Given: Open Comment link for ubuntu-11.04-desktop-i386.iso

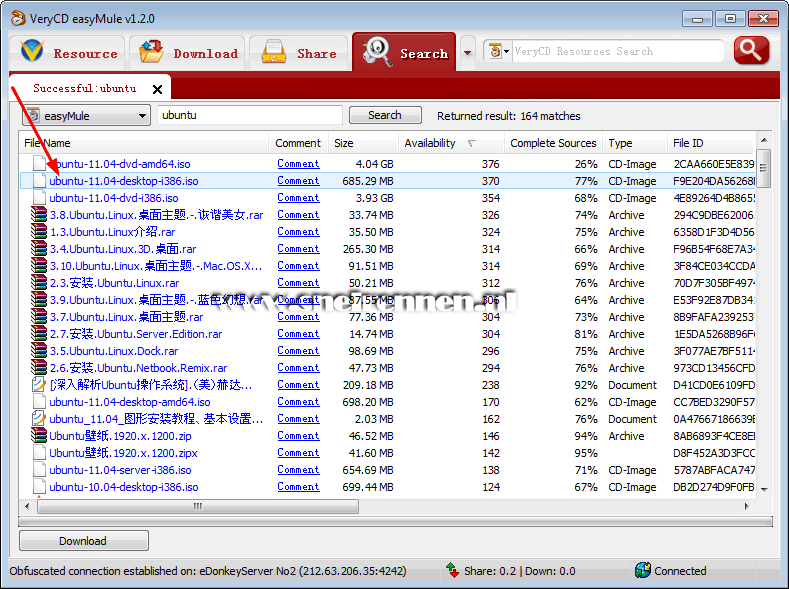Looking at the screenshot, I should pyautogui.click(x=298, y=181).
